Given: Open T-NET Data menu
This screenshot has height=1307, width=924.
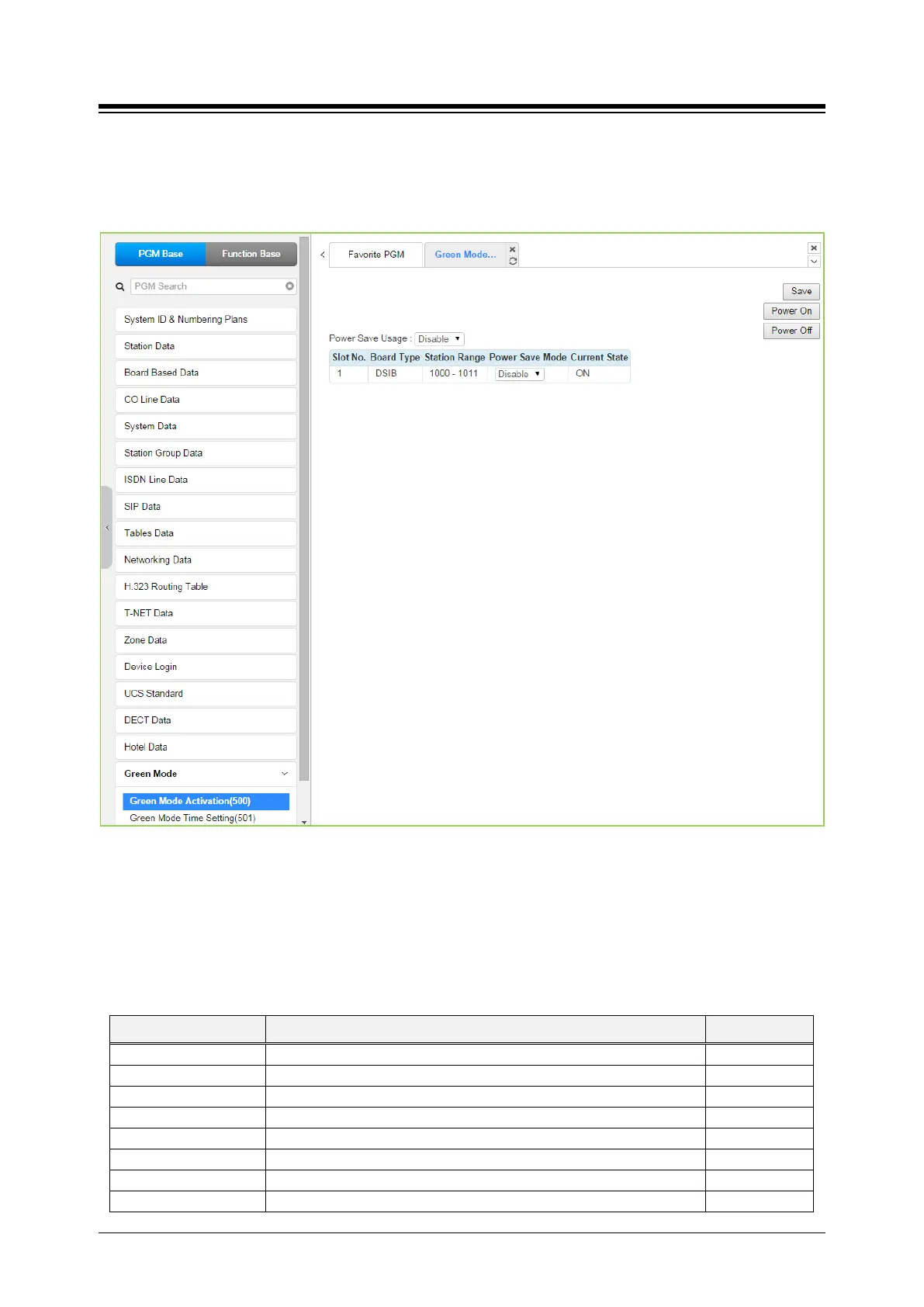Looking at the screenshot, I should pos(206,613).
